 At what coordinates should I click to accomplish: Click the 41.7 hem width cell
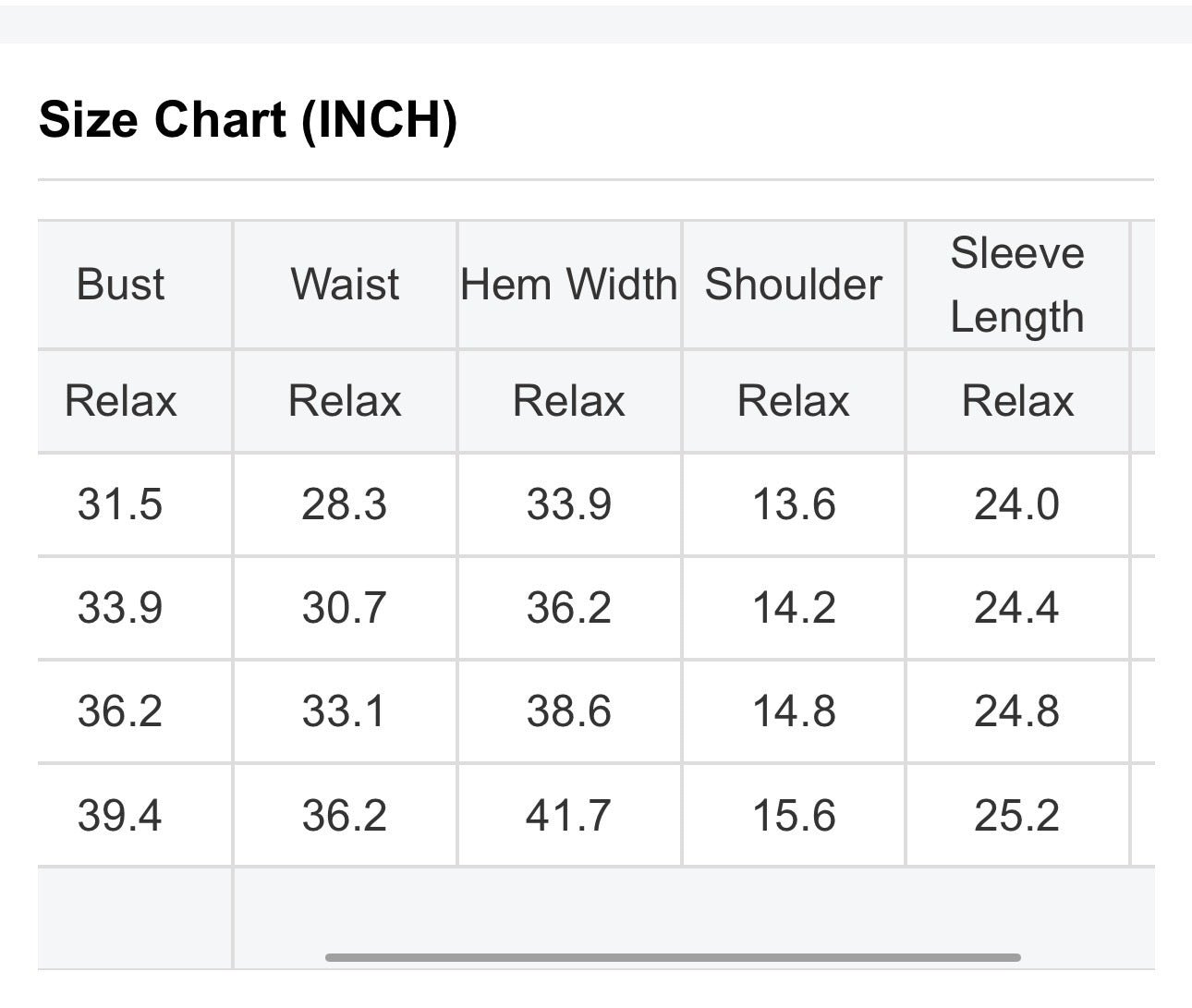tap(569, 815)
